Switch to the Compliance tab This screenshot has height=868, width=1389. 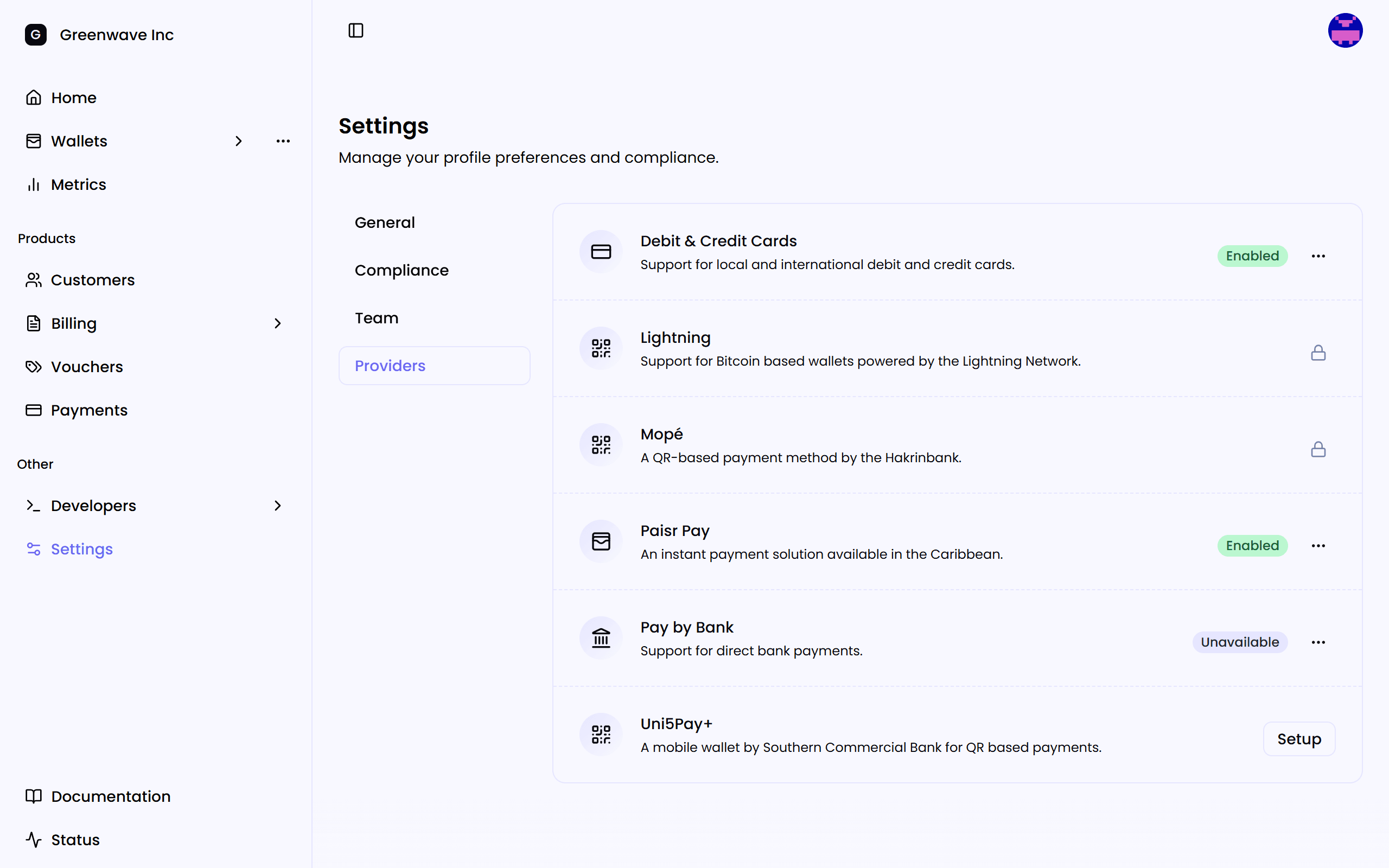(402, 270)
